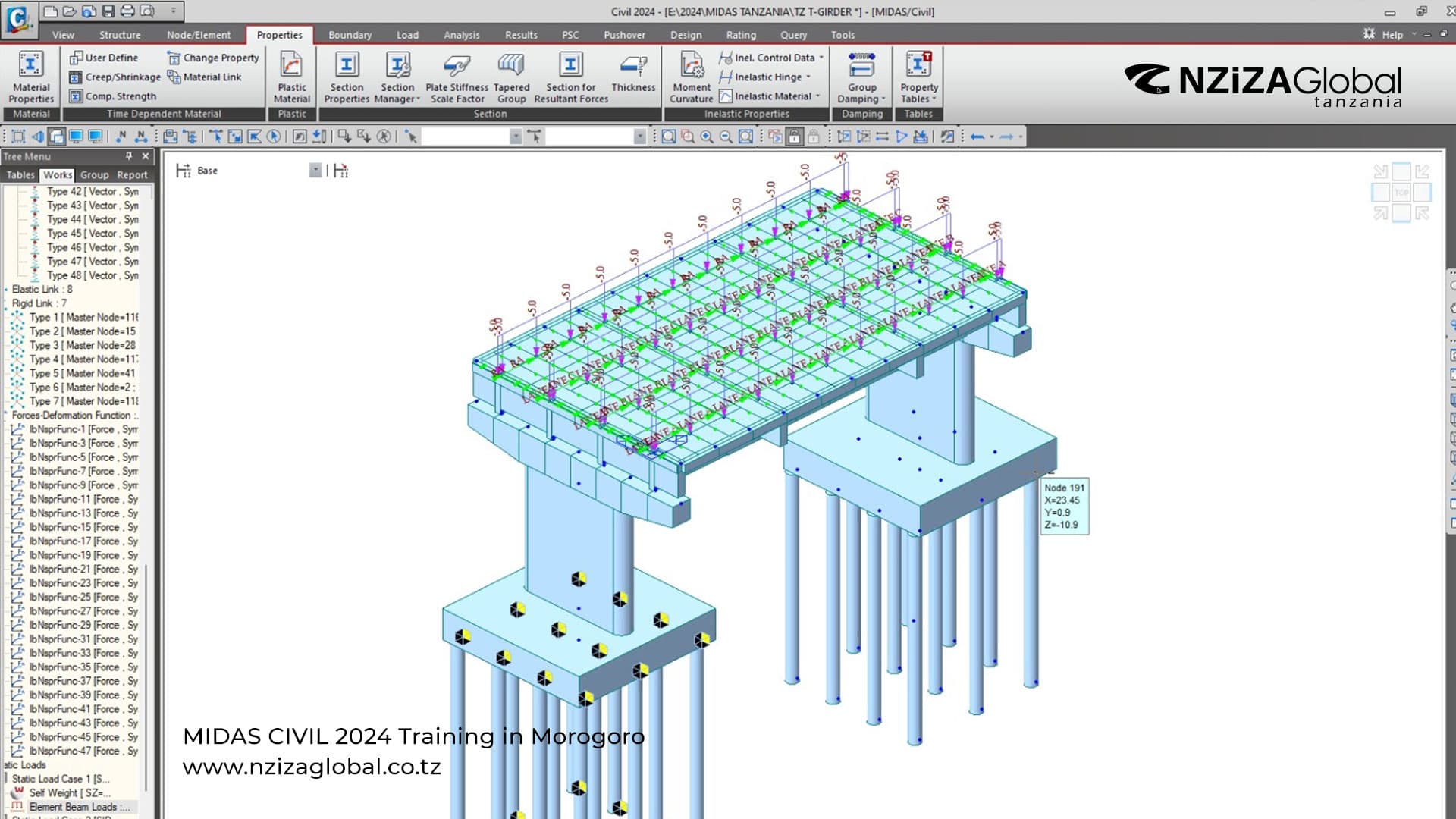Click the Plate Stiffness Scale Factor icon
This screenshot has width=1456, height=819.
pyautogui.click(x=457, y=65)
